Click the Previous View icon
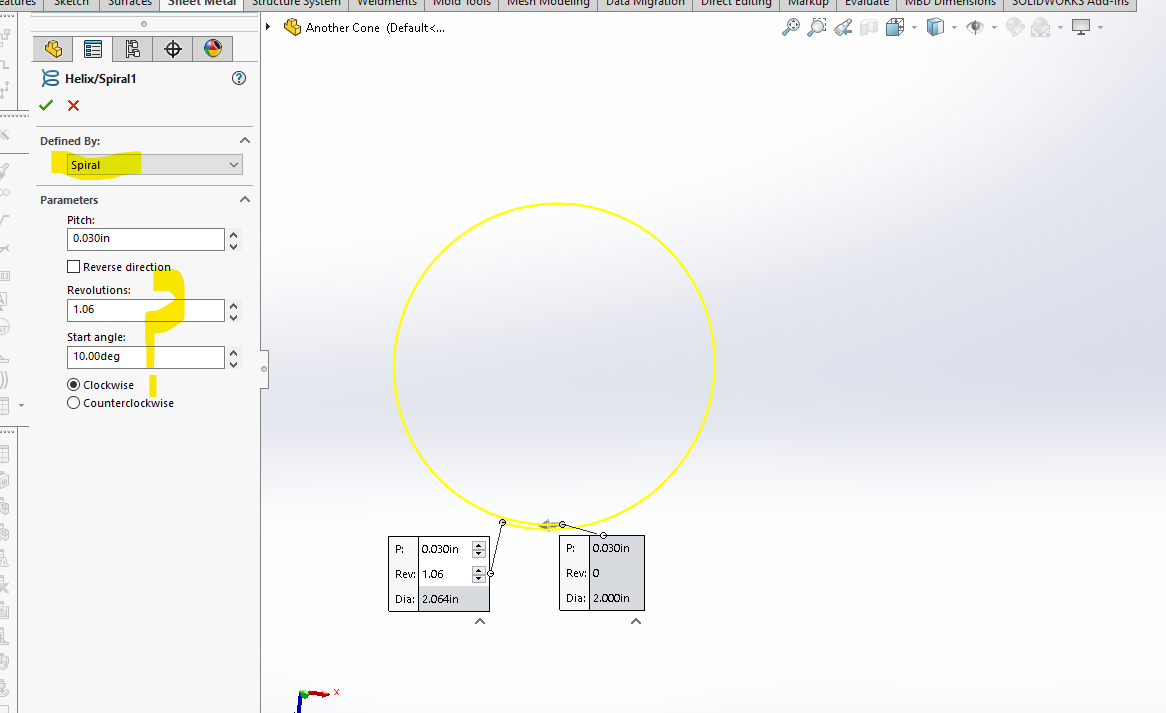 point(843,27)
